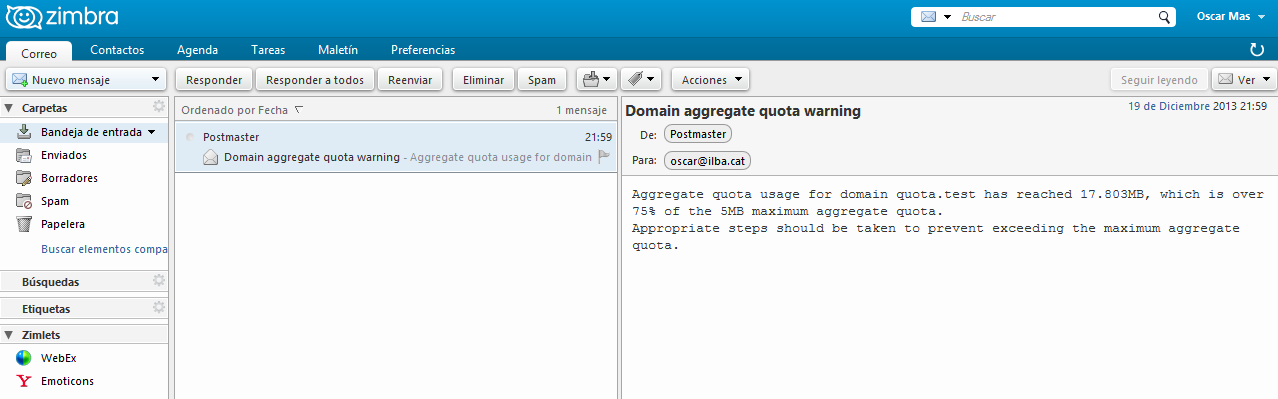Toggle read status dot of Postmaster message
Image resolution: width=1278 pixels, height=399 pixels.
coord(189,137)
